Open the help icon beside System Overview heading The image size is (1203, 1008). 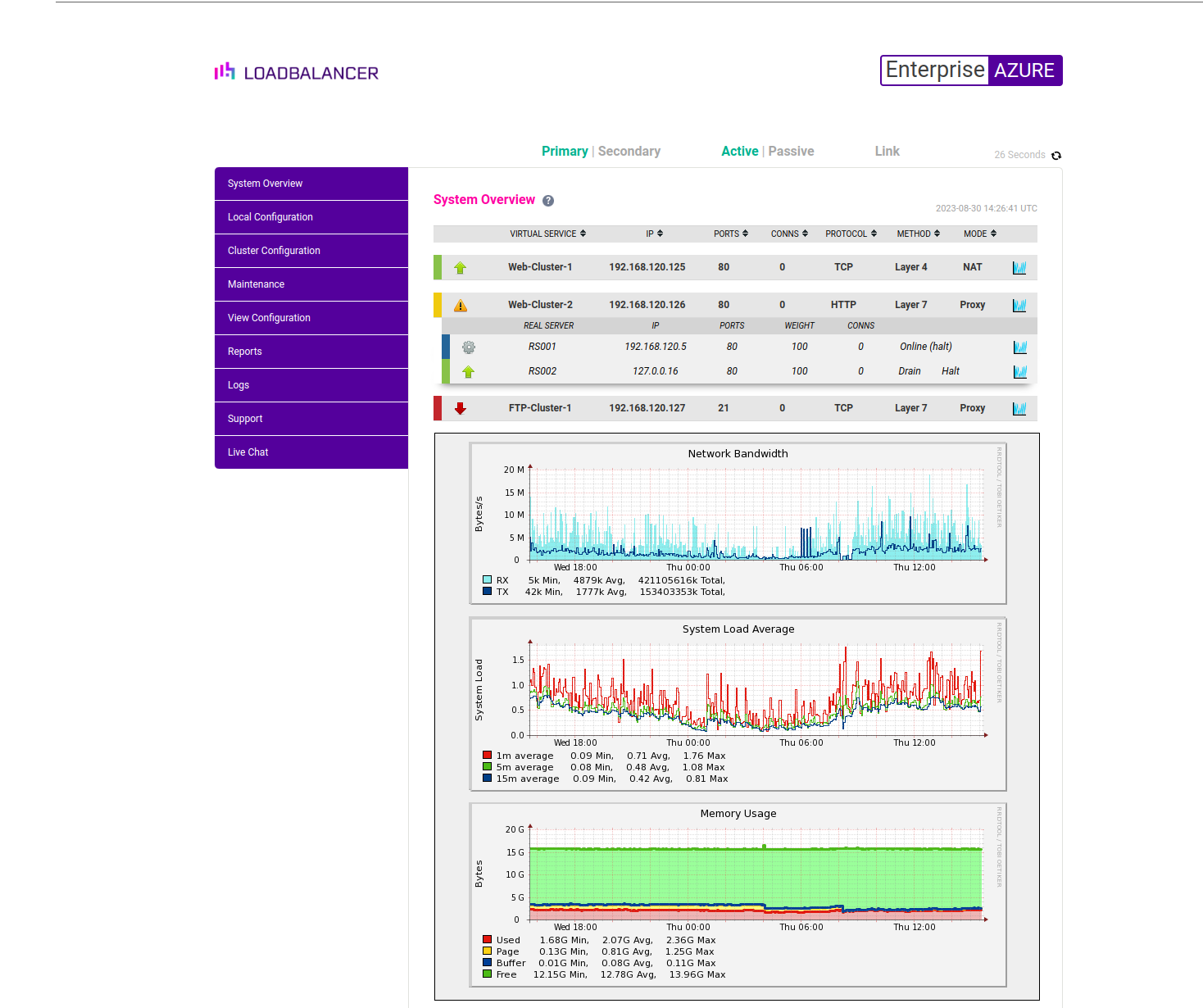pyautogui.click(x=547, y=200)
